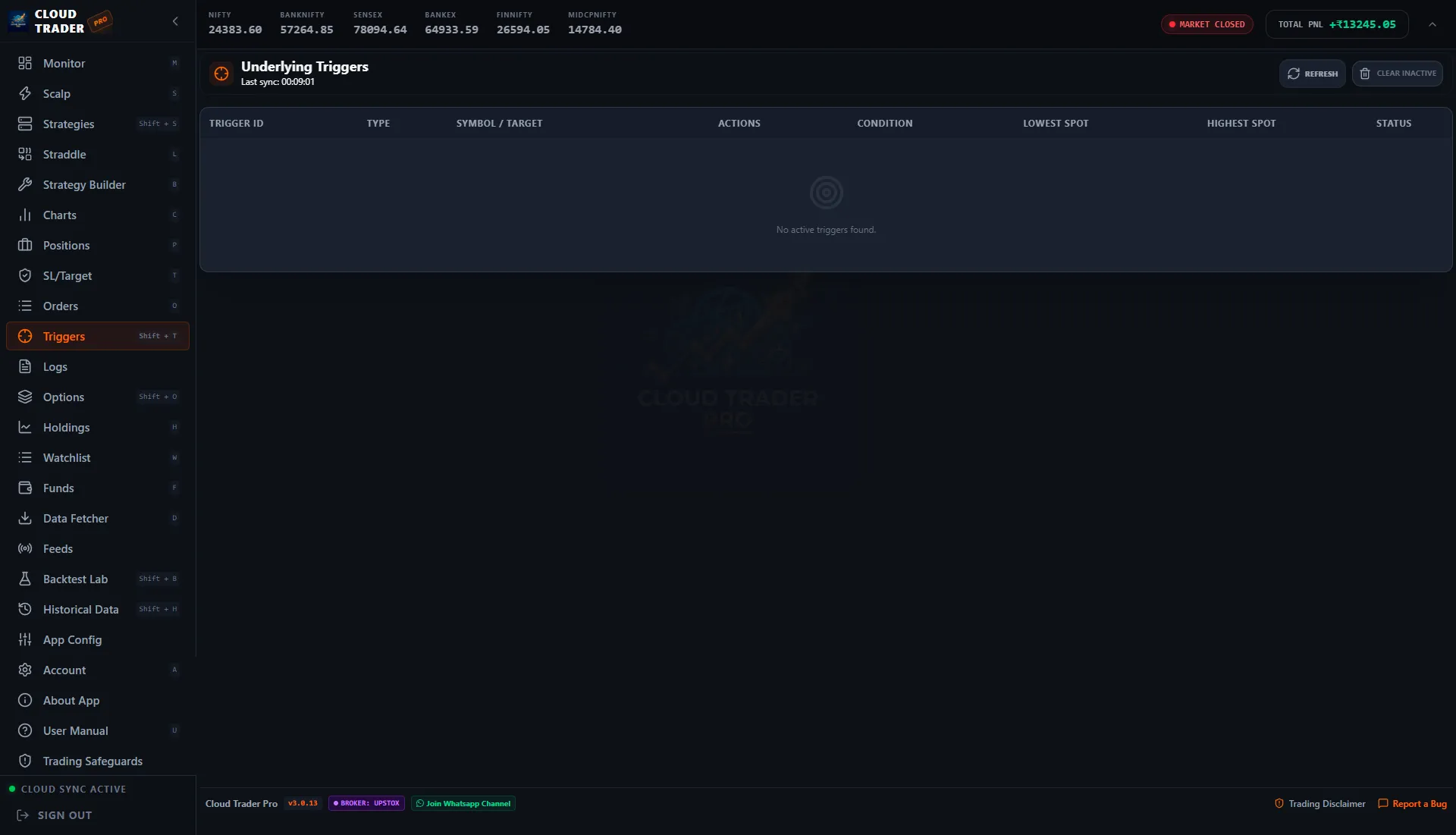Click the Scalp lightning bolt icon

[25, 93]
